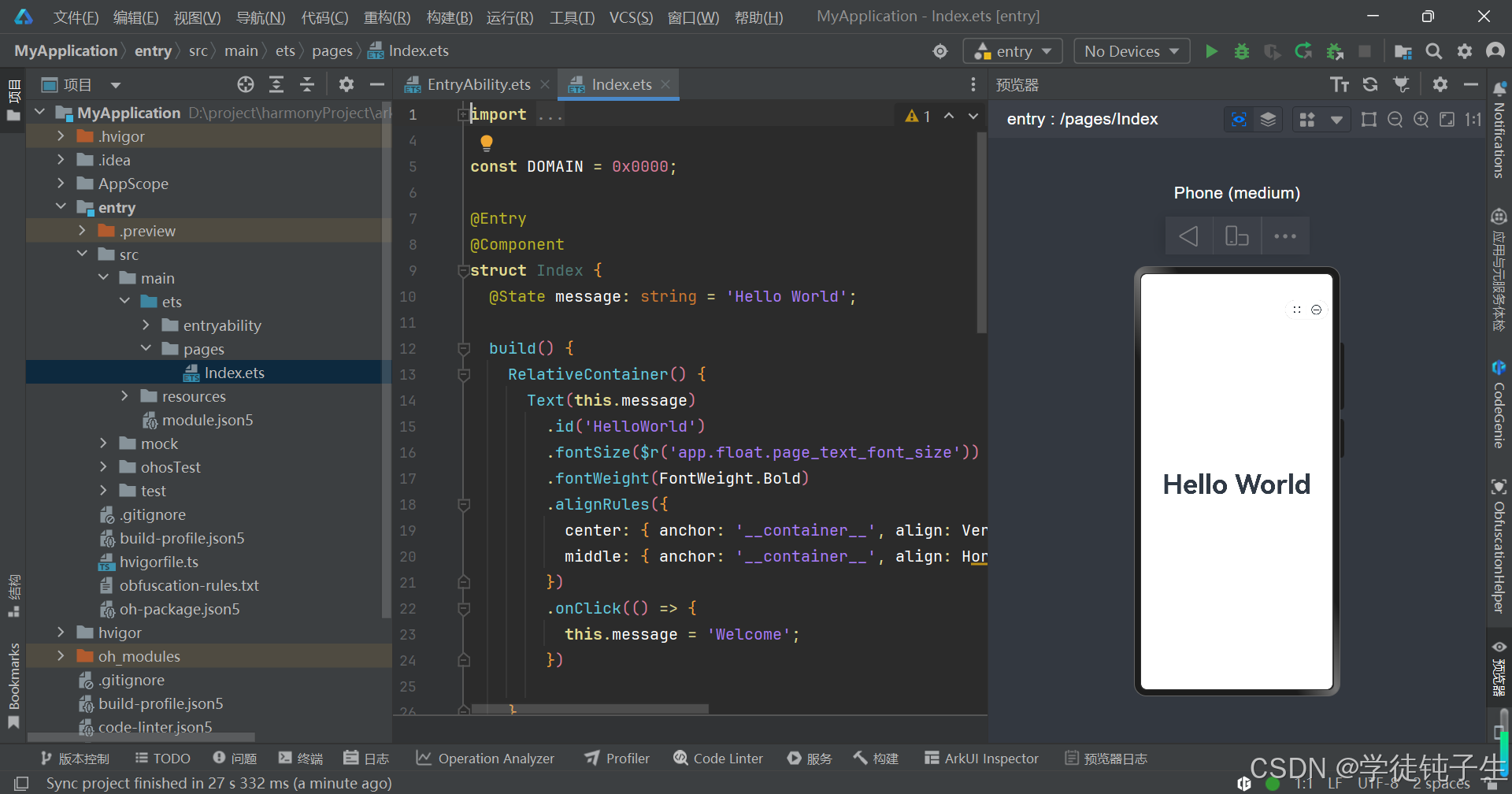1512x794 pixels.
Task: Click the green Debug bug icon
Action: click(1242, 51)
